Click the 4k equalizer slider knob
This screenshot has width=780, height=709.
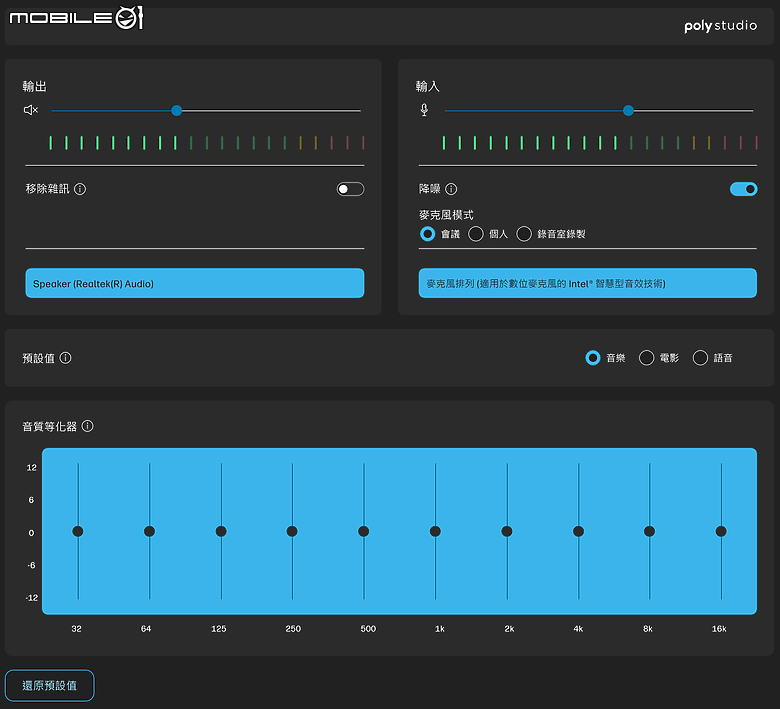tap(578, 531)
